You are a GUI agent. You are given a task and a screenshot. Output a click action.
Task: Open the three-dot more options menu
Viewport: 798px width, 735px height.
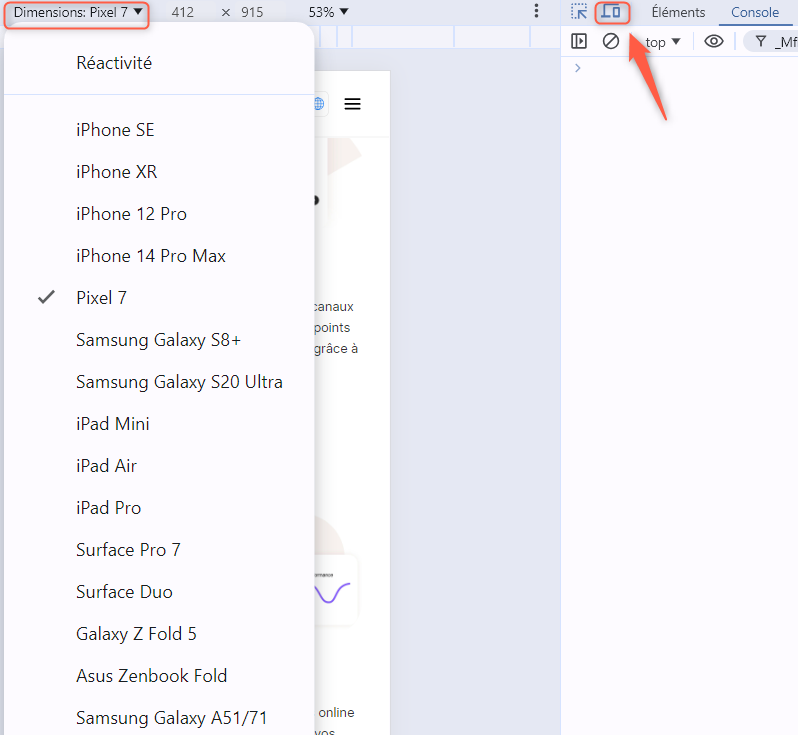[x=536, y=11]
